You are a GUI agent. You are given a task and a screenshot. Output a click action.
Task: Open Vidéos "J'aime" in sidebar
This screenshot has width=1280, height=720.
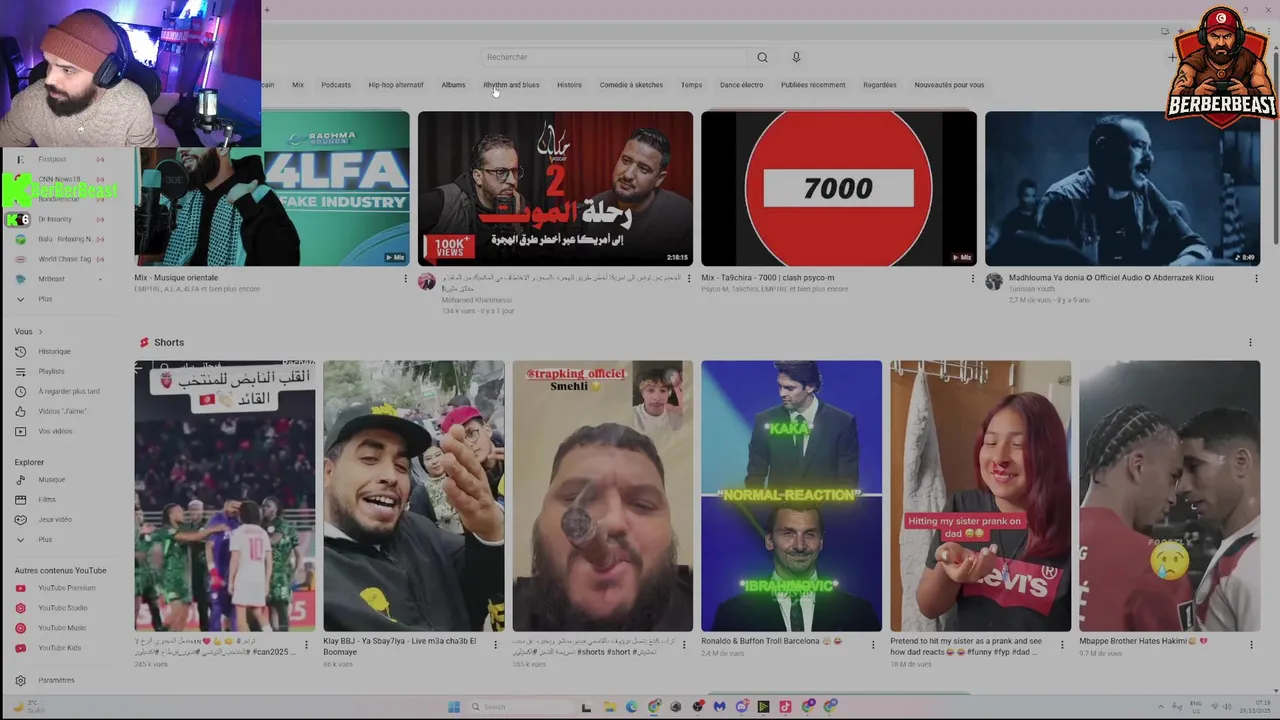click(61, 411)
